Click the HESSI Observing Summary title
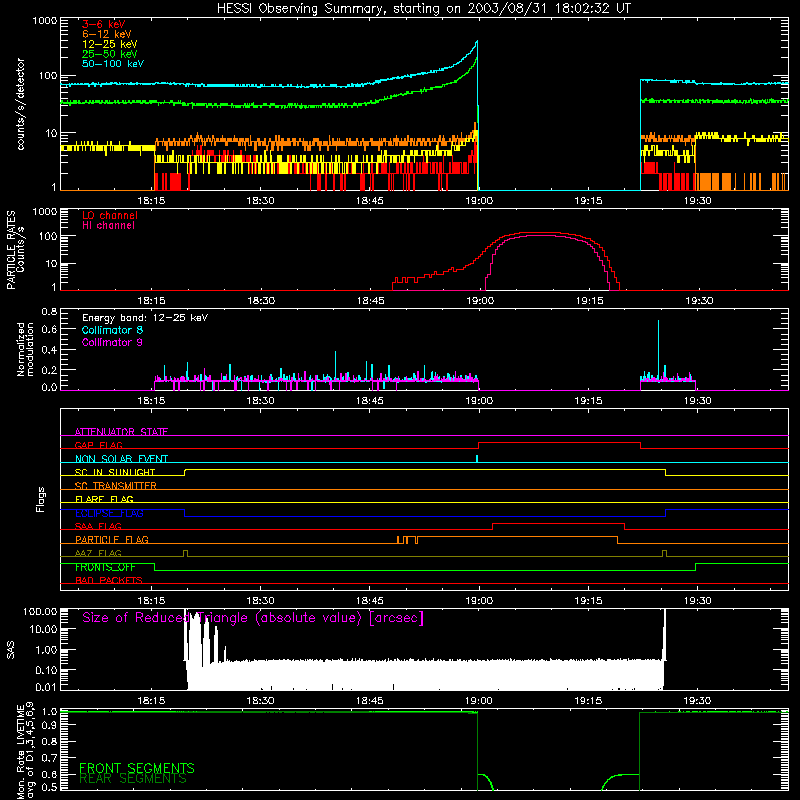 [424, 9]
